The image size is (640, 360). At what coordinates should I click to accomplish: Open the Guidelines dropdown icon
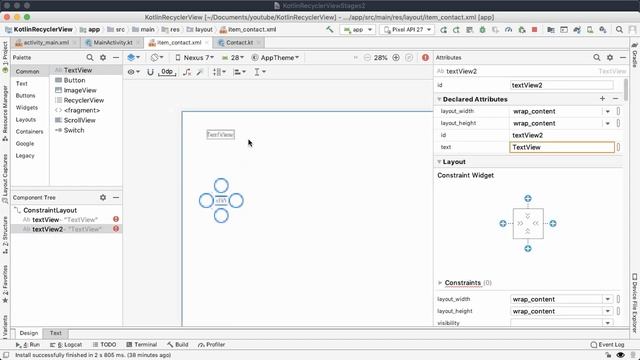260,72
